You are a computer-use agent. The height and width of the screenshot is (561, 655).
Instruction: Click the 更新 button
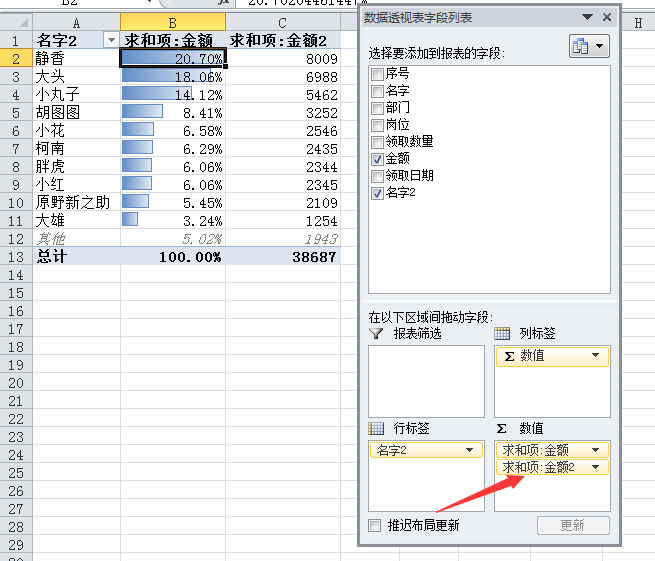coord(573,525)
